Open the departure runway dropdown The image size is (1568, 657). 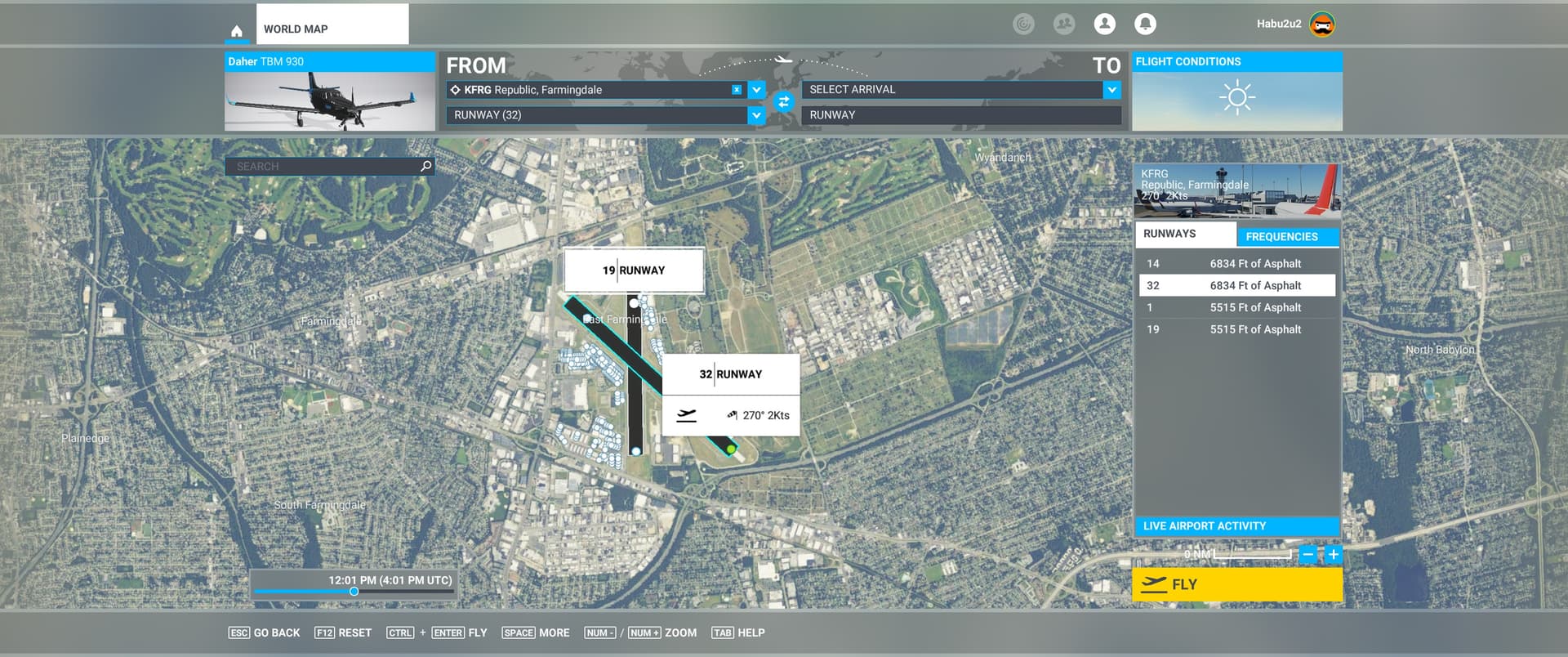(x=756, y=115)
